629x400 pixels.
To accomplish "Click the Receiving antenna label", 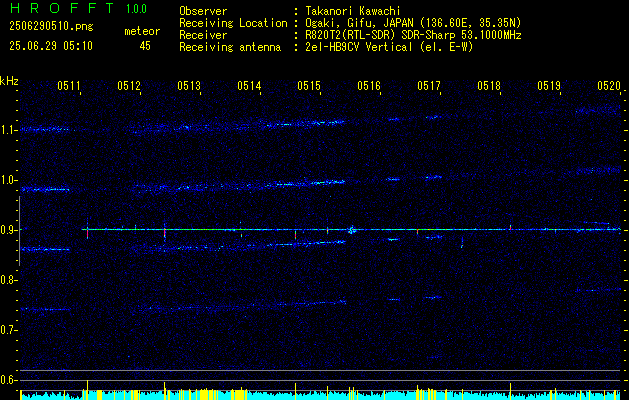I will tap(230, 47).
